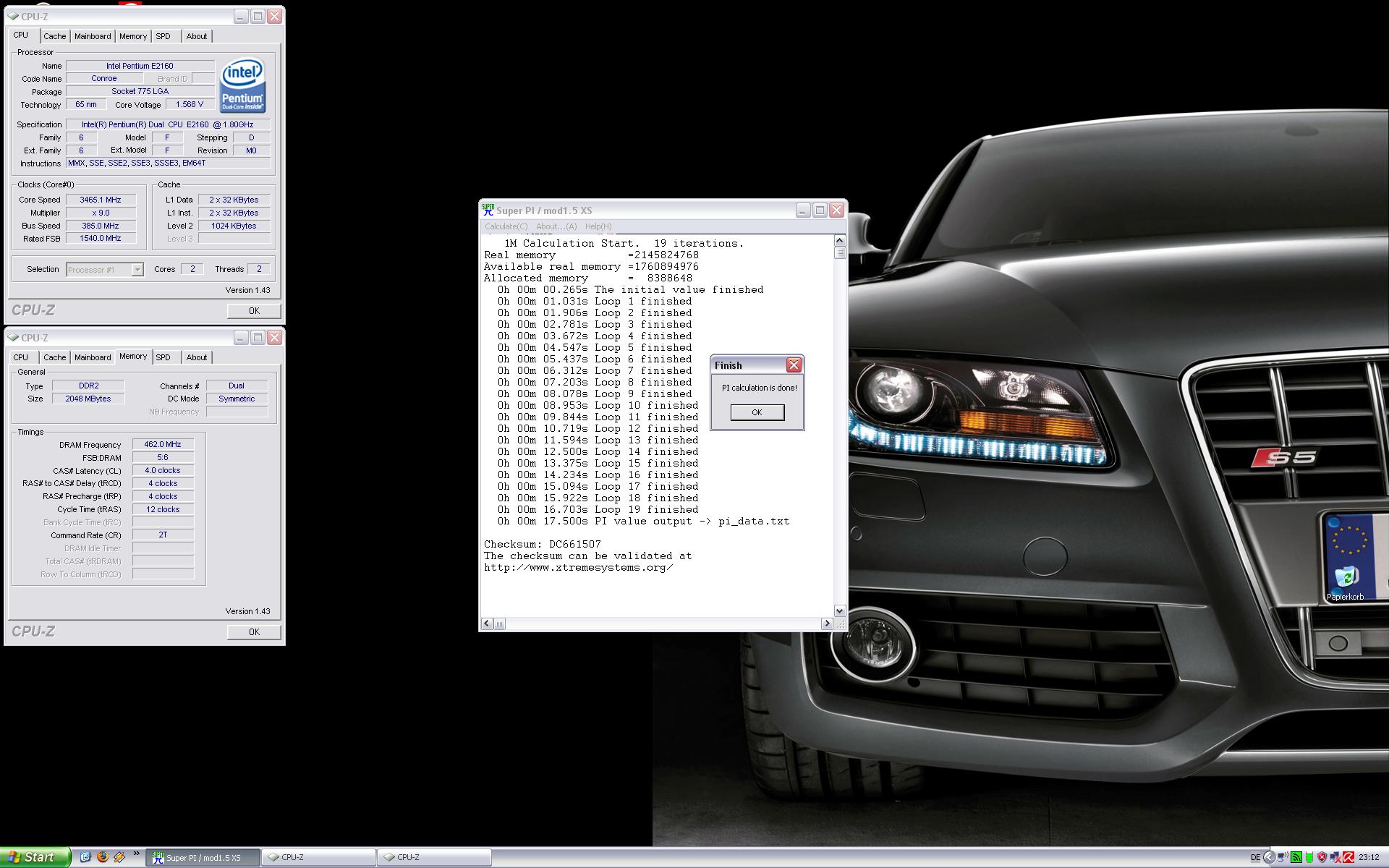This screenshot has width=1389, height=868.
Task: Select the SPD tab in lower CPU-Z window
Action: [x=163, y=357]
